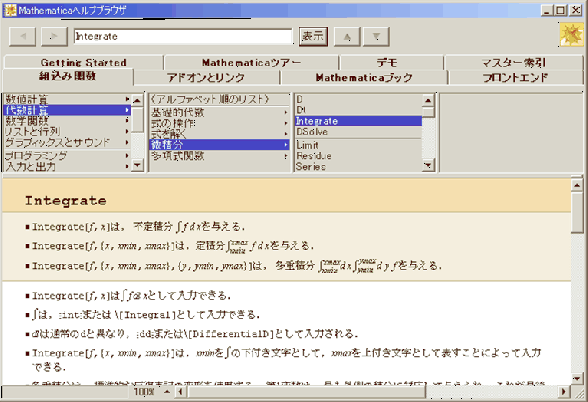Click the up arrow of the first category list
Image resolution: width=588 pixels, height=402 pixels.
coord(137,100)
